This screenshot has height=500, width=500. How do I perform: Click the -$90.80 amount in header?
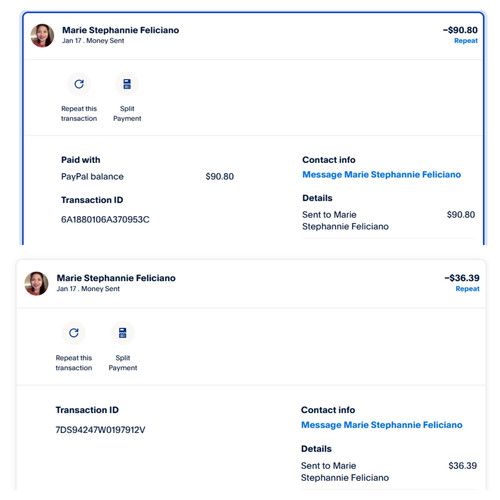pyautogui.click(x=460, y=30)
